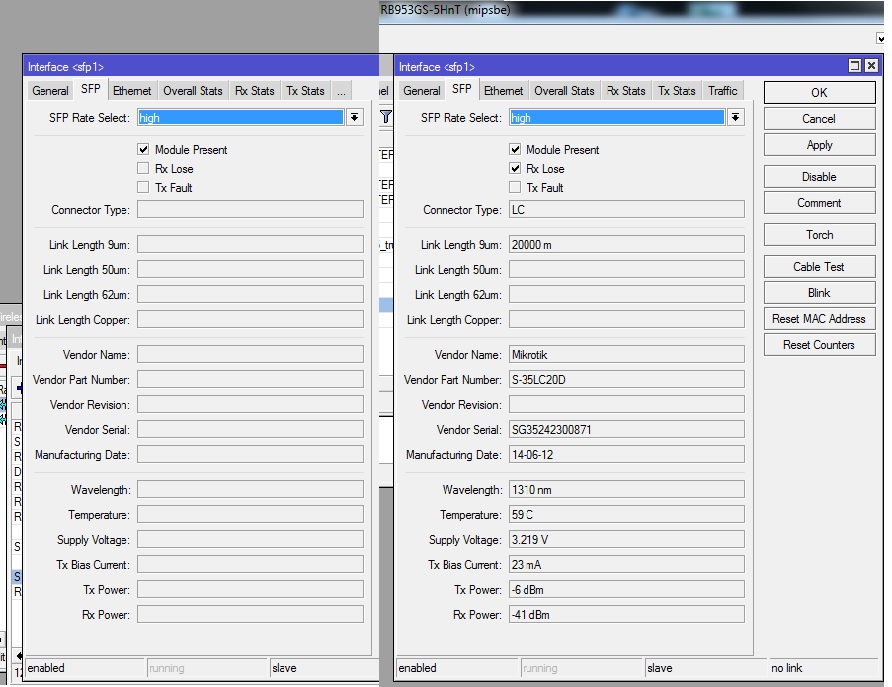Click RB953GS-5HnT (mipsbe) title text
This screenshot has height=687, width=892.
tap(445, 10)
